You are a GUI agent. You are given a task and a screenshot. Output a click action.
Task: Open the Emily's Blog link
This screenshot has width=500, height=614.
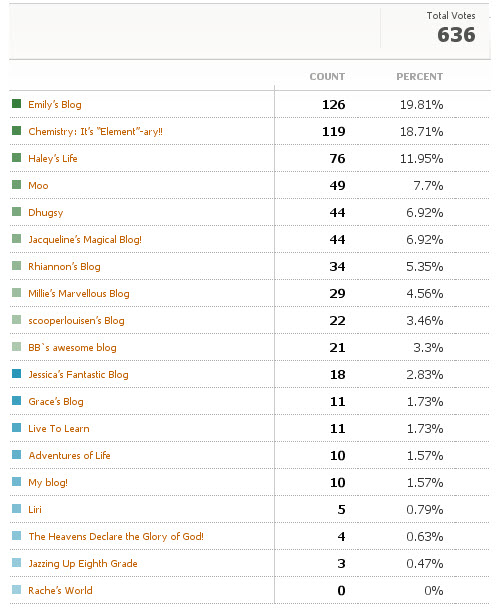tap(55, 105)
